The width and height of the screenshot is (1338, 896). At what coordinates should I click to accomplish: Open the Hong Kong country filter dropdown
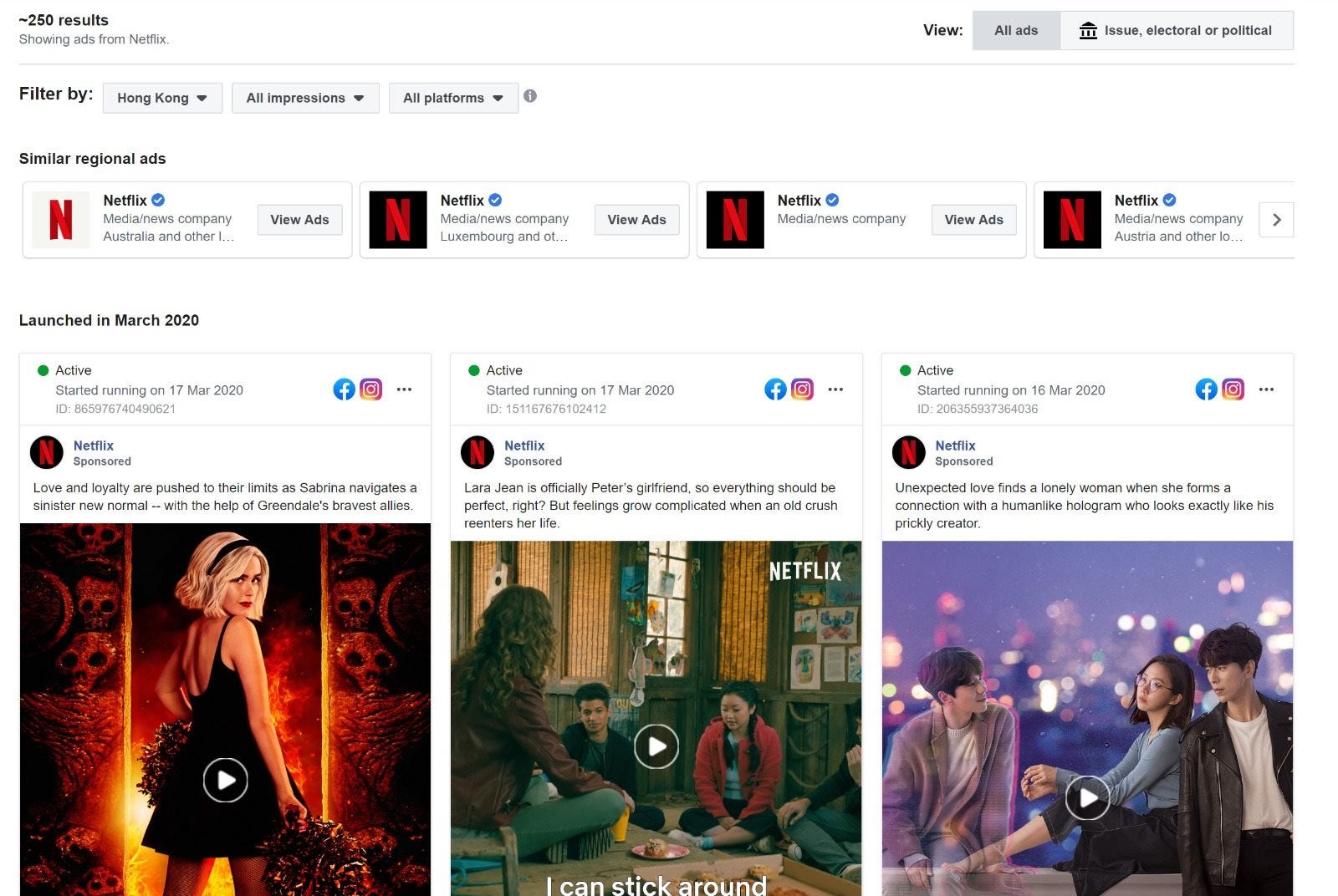coord(162,98)
